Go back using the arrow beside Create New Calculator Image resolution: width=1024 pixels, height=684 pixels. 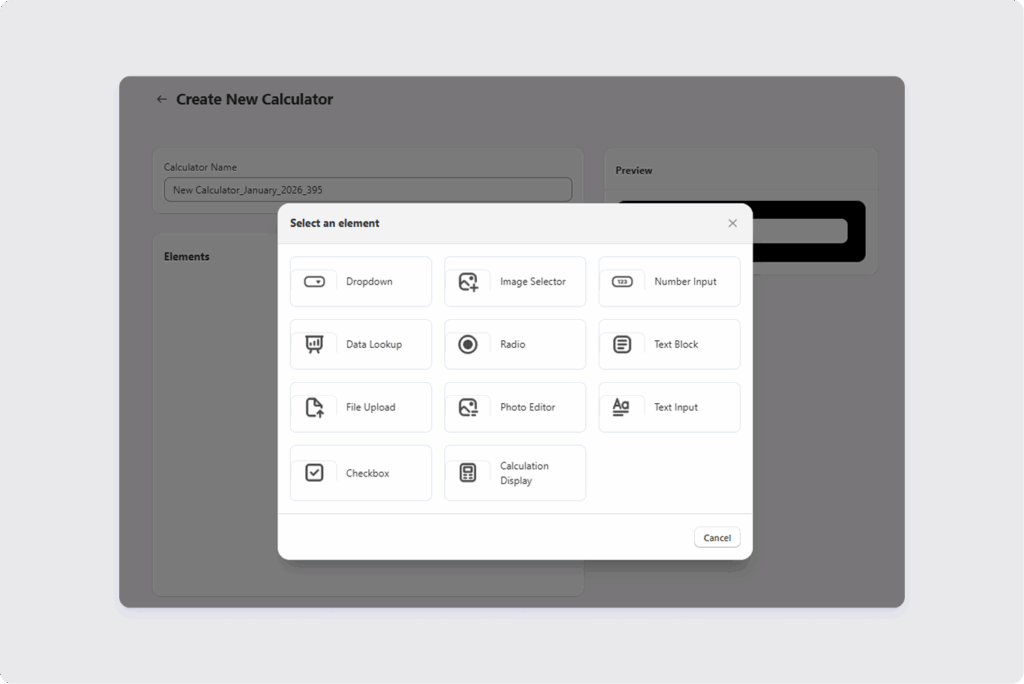(162, 100)
